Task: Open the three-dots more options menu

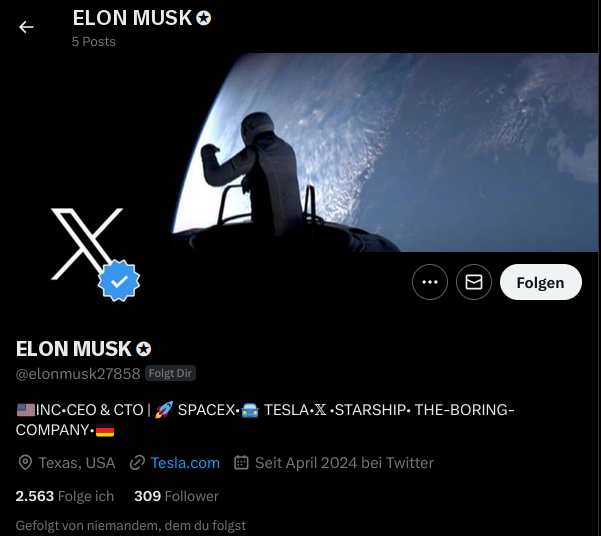Action: pyautogui.click(x=430, y=282)
